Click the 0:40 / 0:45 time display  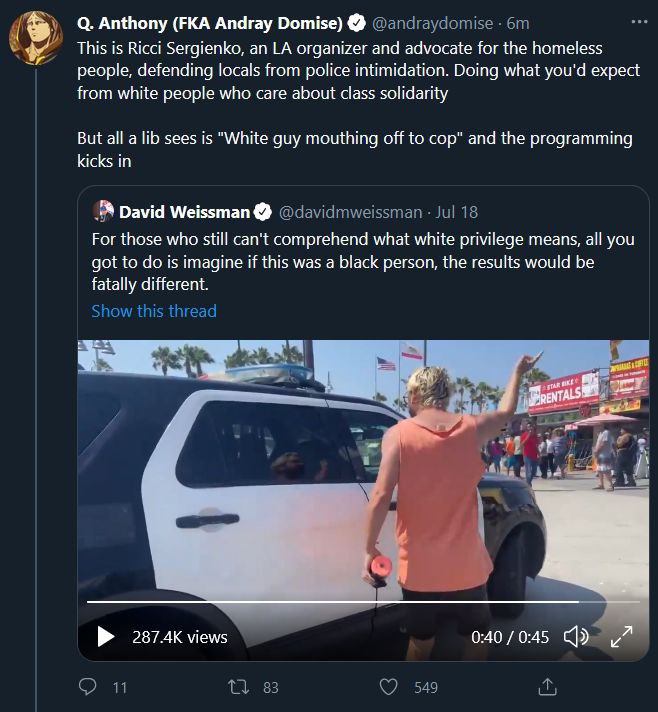(510, 636)
